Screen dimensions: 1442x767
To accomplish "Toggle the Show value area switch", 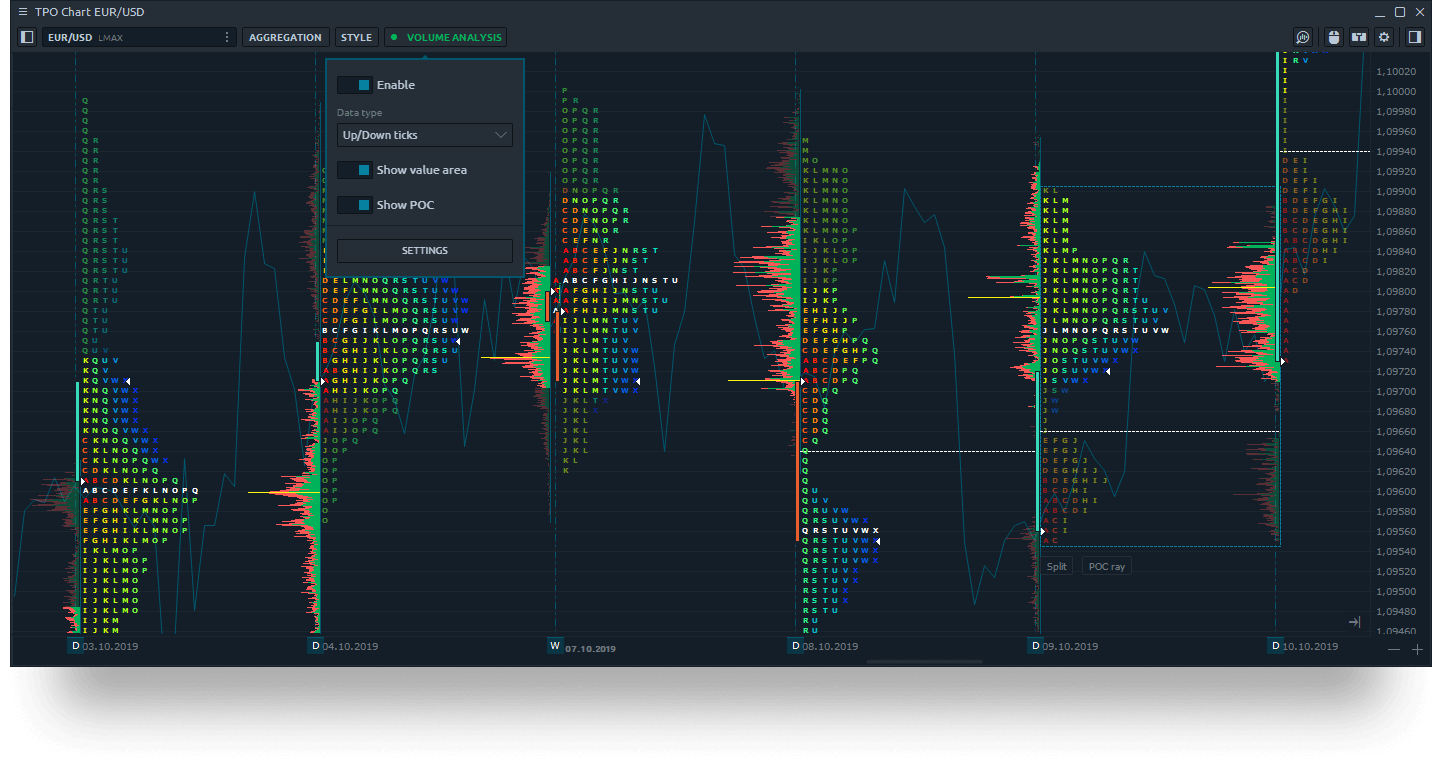I will (354, 170).
